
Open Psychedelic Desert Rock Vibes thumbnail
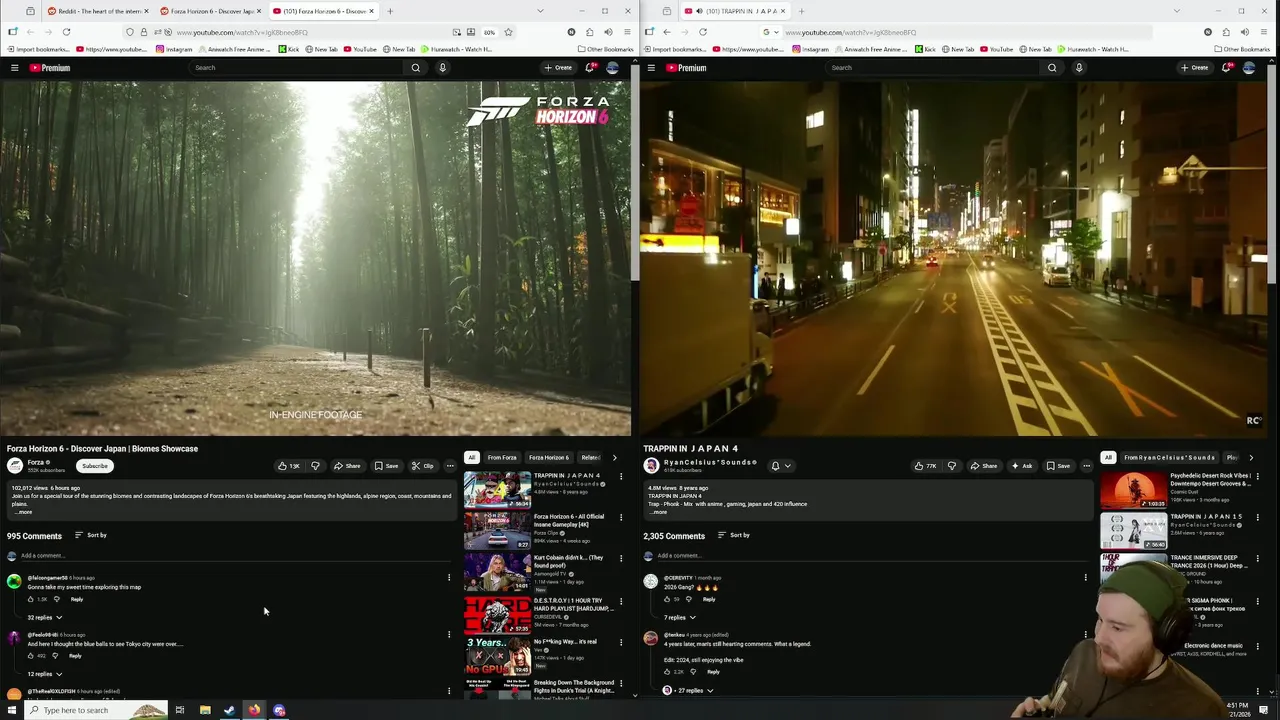[1133, 489]
